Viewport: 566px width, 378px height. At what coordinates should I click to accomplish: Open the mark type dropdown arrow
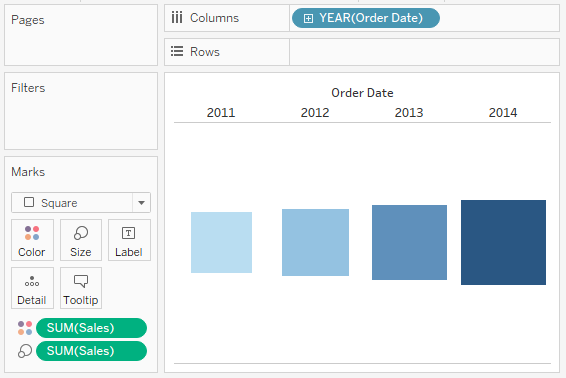tap(142, 203)
